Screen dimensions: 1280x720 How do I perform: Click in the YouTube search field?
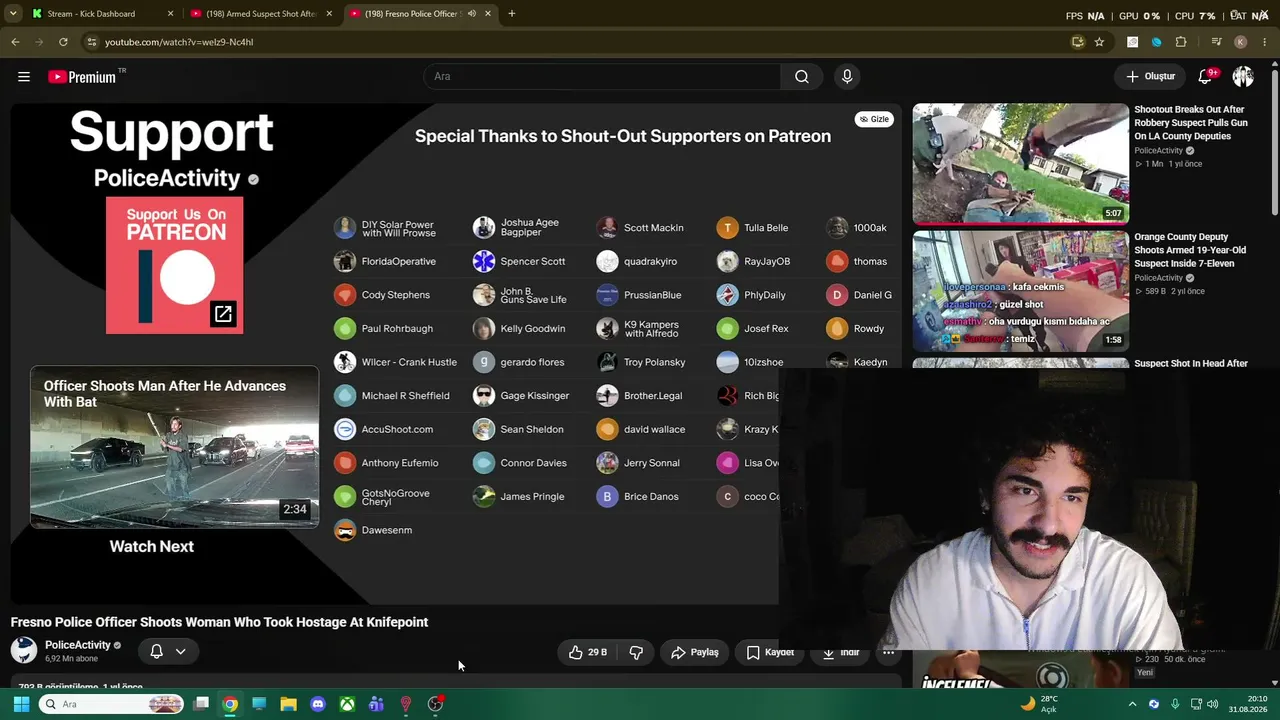[603, 77]
